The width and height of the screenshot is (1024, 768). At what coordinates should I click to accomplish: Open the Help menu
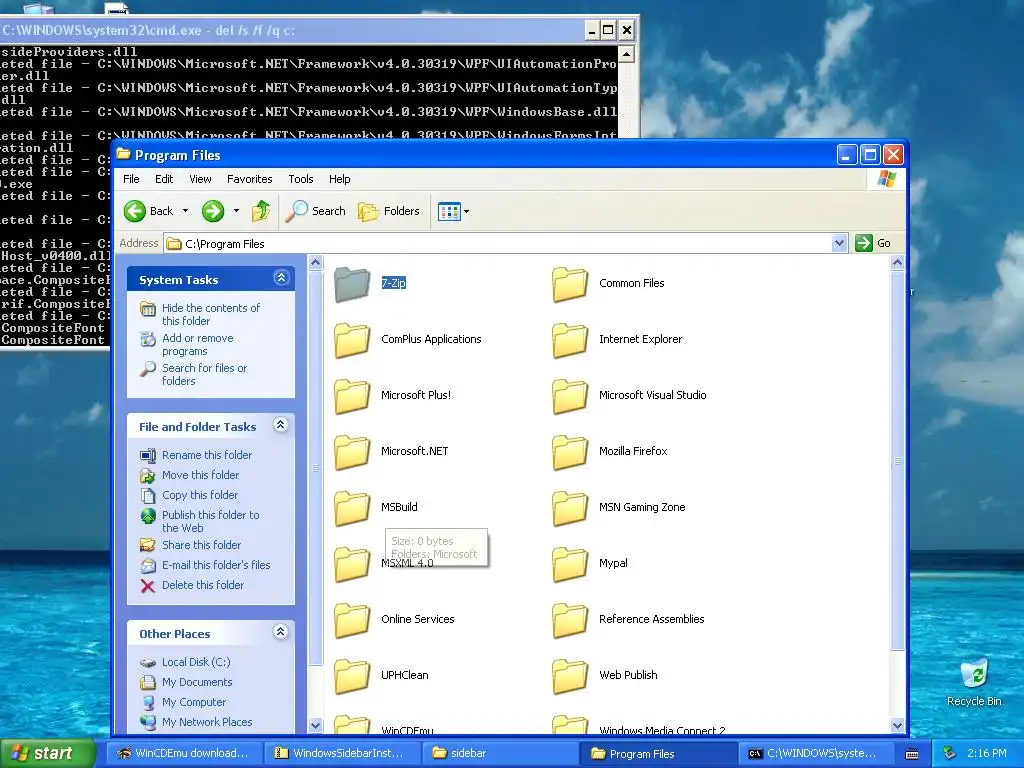pyautogui.click(x=340, y=179)
